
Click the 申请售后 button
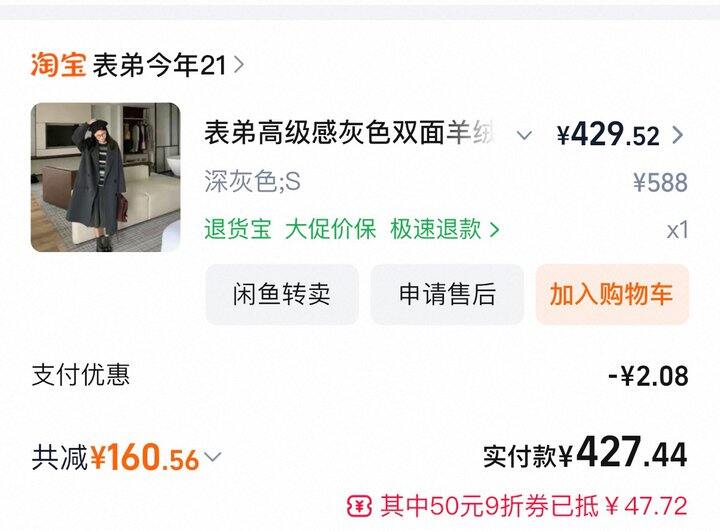[x=447, y=294]
